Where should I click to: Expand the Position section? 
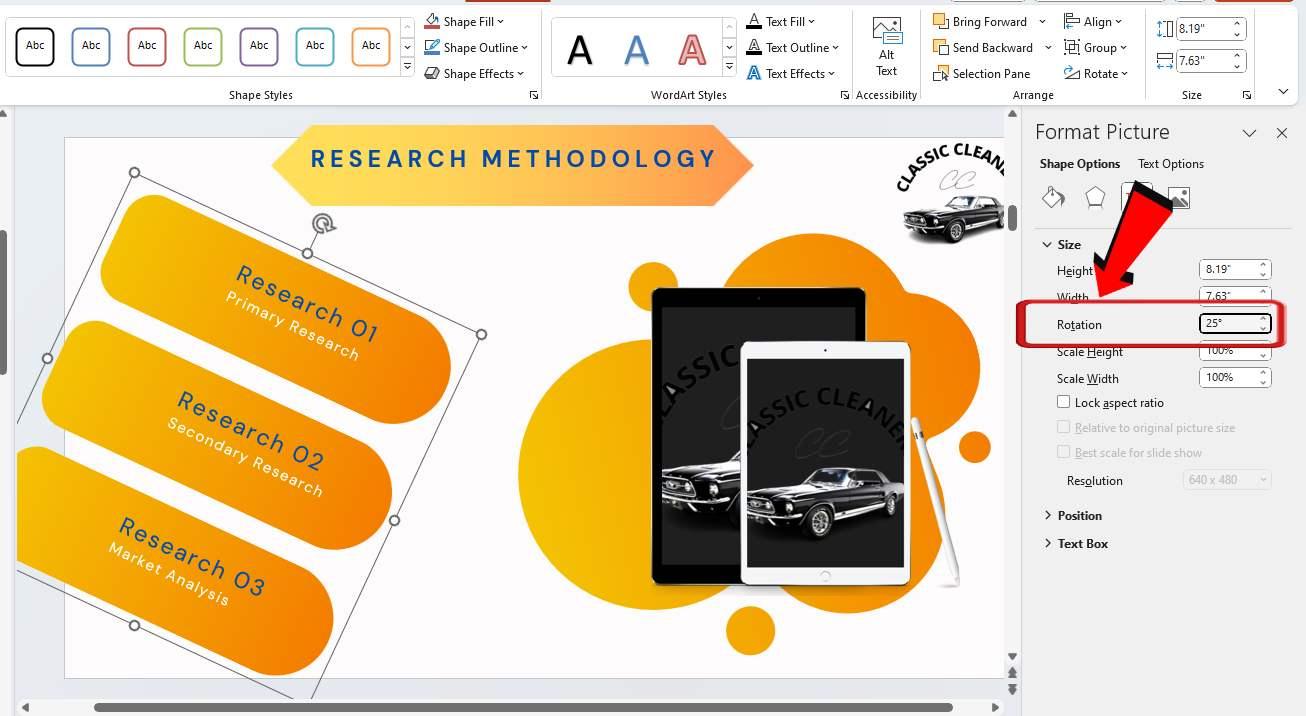point(1047,515)
